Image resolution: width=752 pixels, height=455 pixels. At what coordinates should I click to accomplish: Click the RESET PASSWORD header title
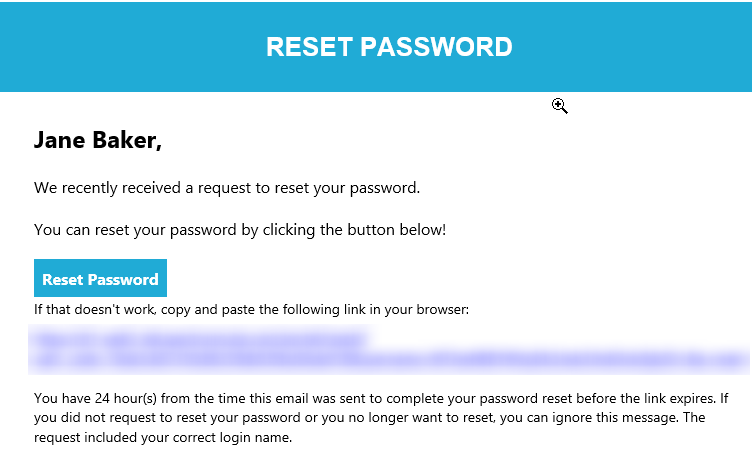(389, 47)
